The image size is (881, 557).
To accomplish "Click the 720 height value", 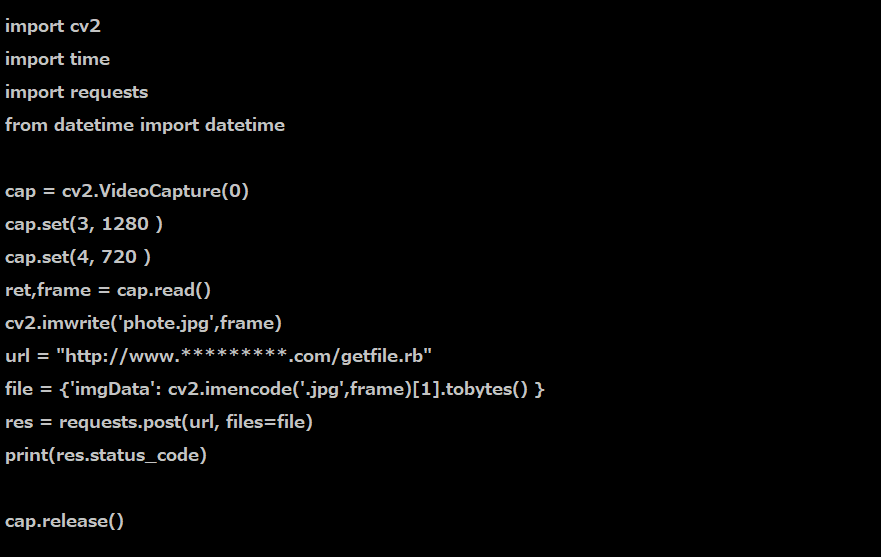I will tap(121, 257).
